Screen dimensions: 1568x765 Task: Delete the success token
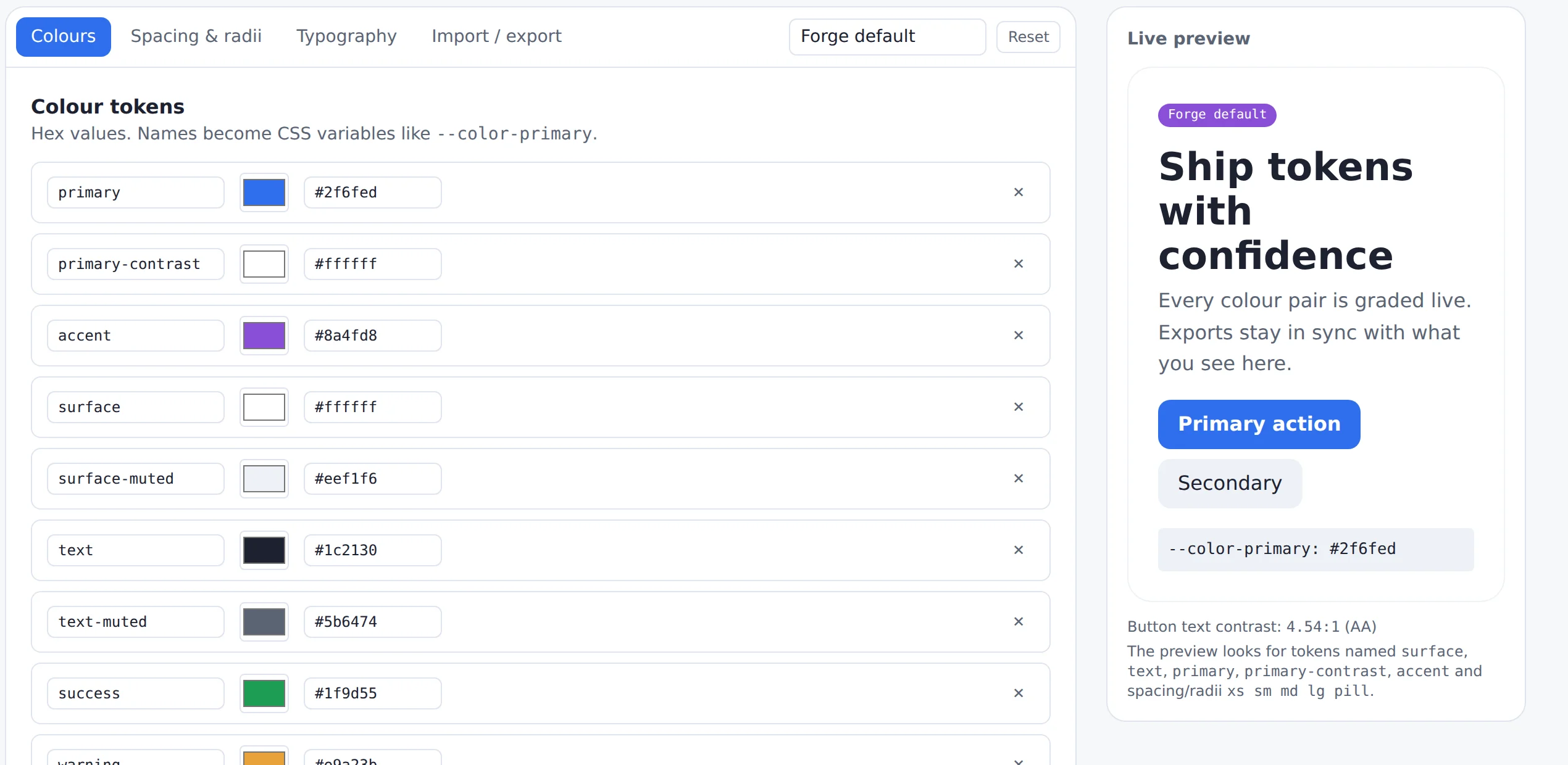1019,693
